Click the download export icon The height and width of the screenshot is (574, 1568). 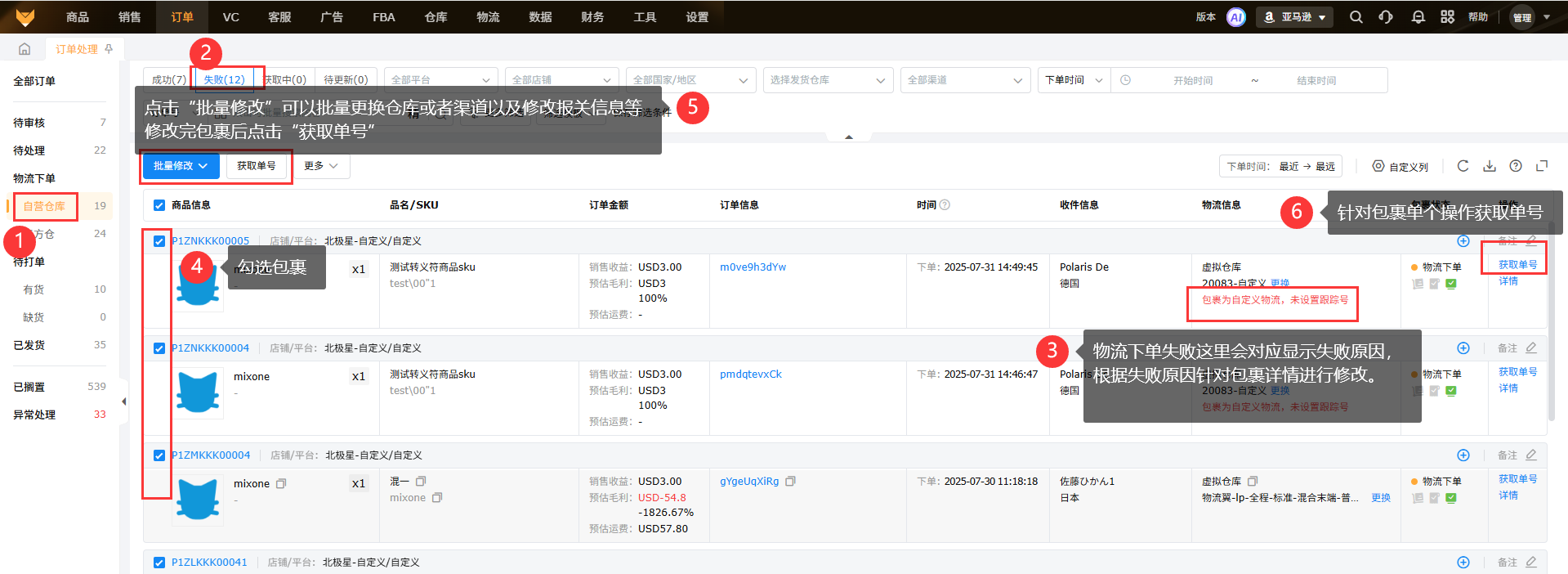[1490, 166]
